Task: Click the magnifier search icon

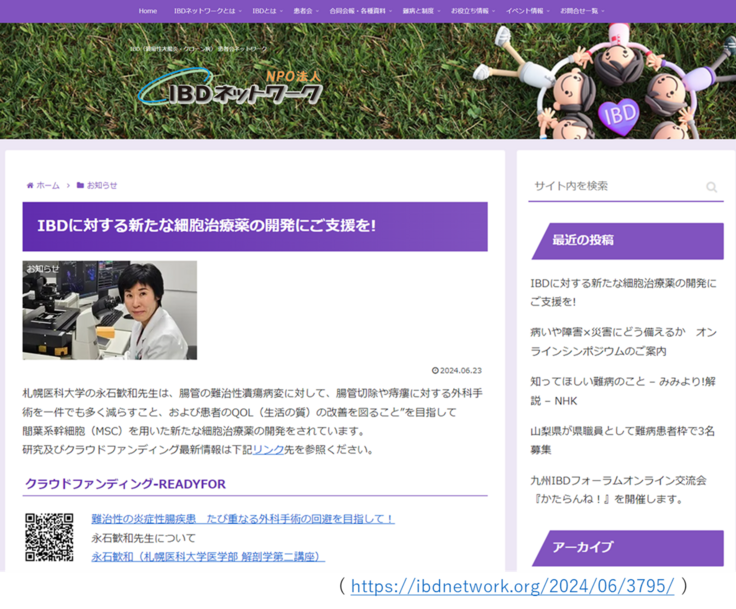Action: (x=712, y=187)
